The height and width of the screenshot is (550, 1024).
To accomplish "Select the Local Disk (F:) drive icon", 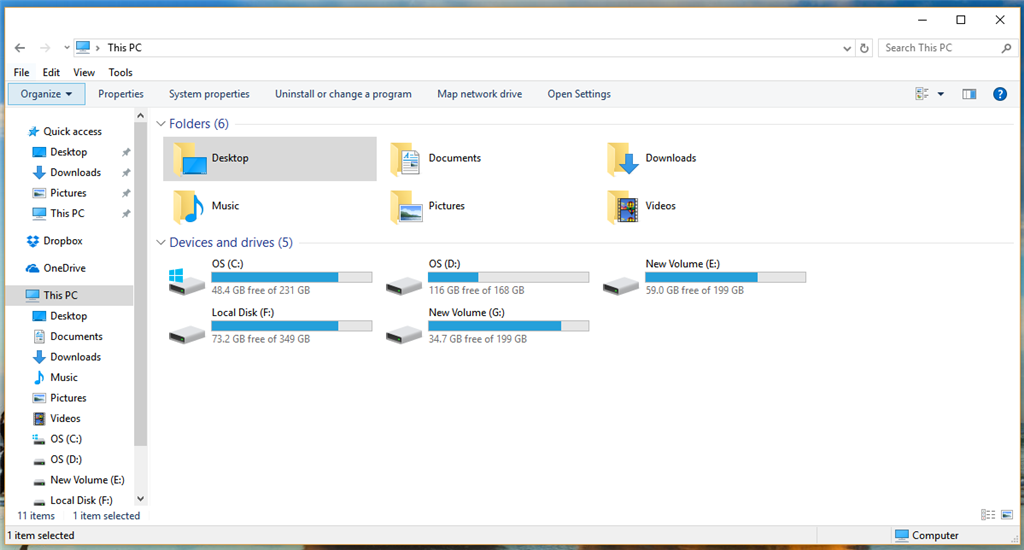I will click(x=186, y=334).
